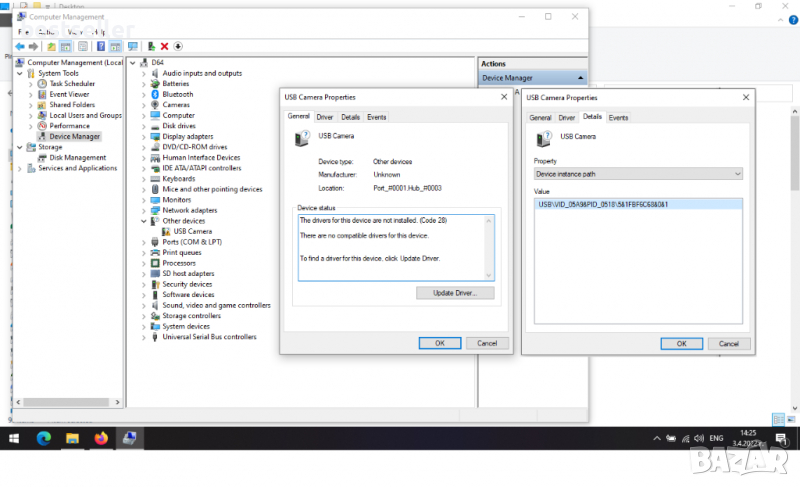The height and width of the screenshot is (487, 800).
Task: Open the Events tab in the right dialog
Action: point(619,117)
